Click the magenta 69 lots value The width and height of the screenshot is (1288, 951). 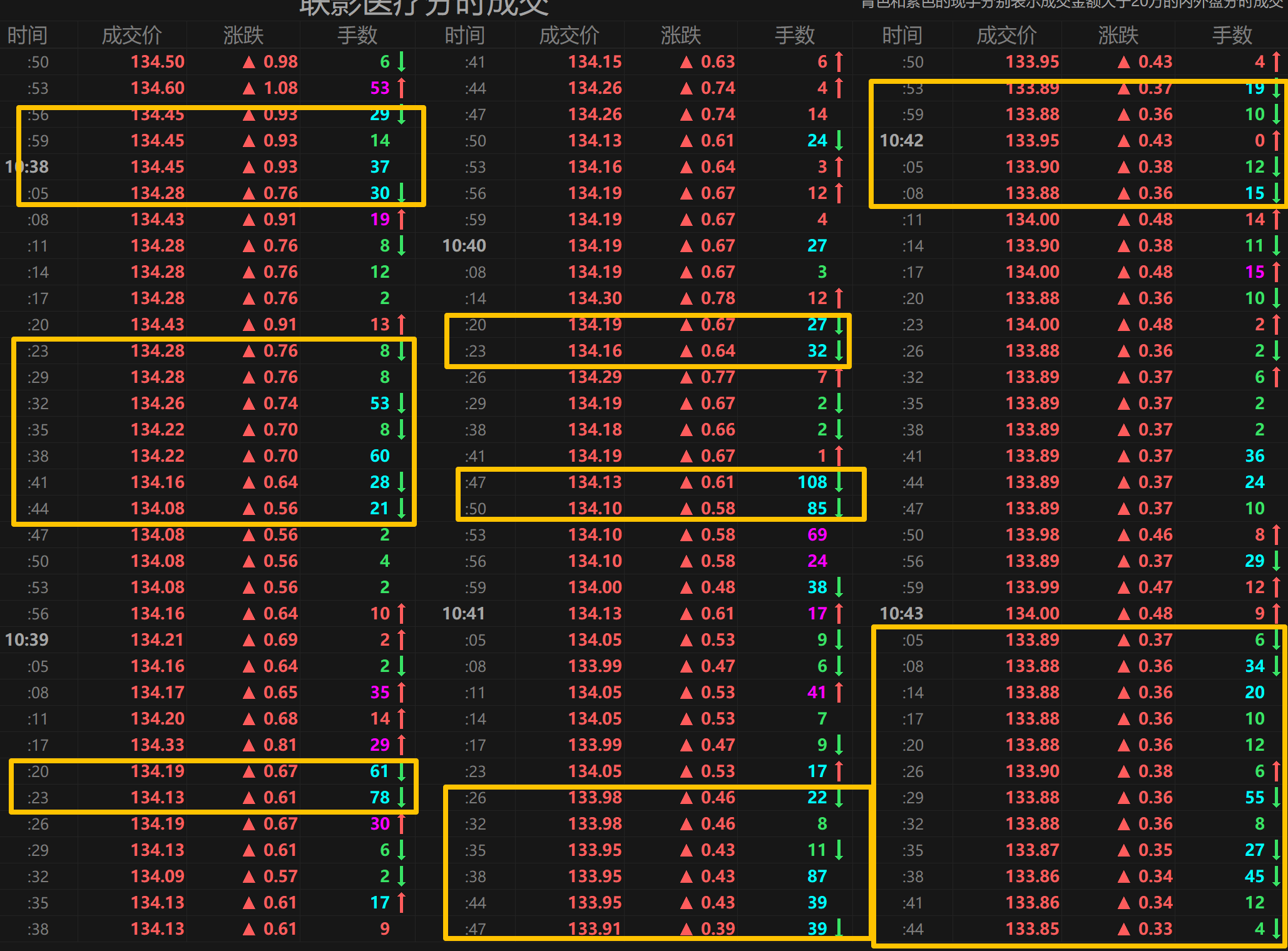[x=817, y=535]
